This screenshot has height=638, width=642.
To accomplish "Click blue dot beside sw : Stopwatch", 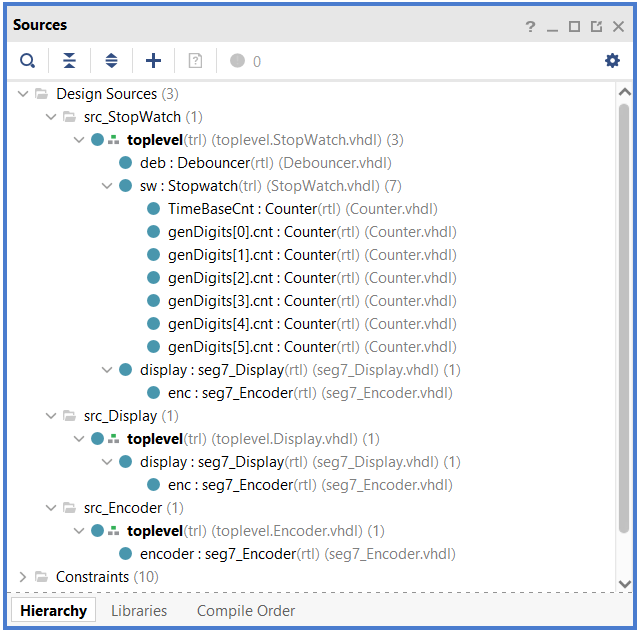I will pyautogui.click(x=125, y=186).
